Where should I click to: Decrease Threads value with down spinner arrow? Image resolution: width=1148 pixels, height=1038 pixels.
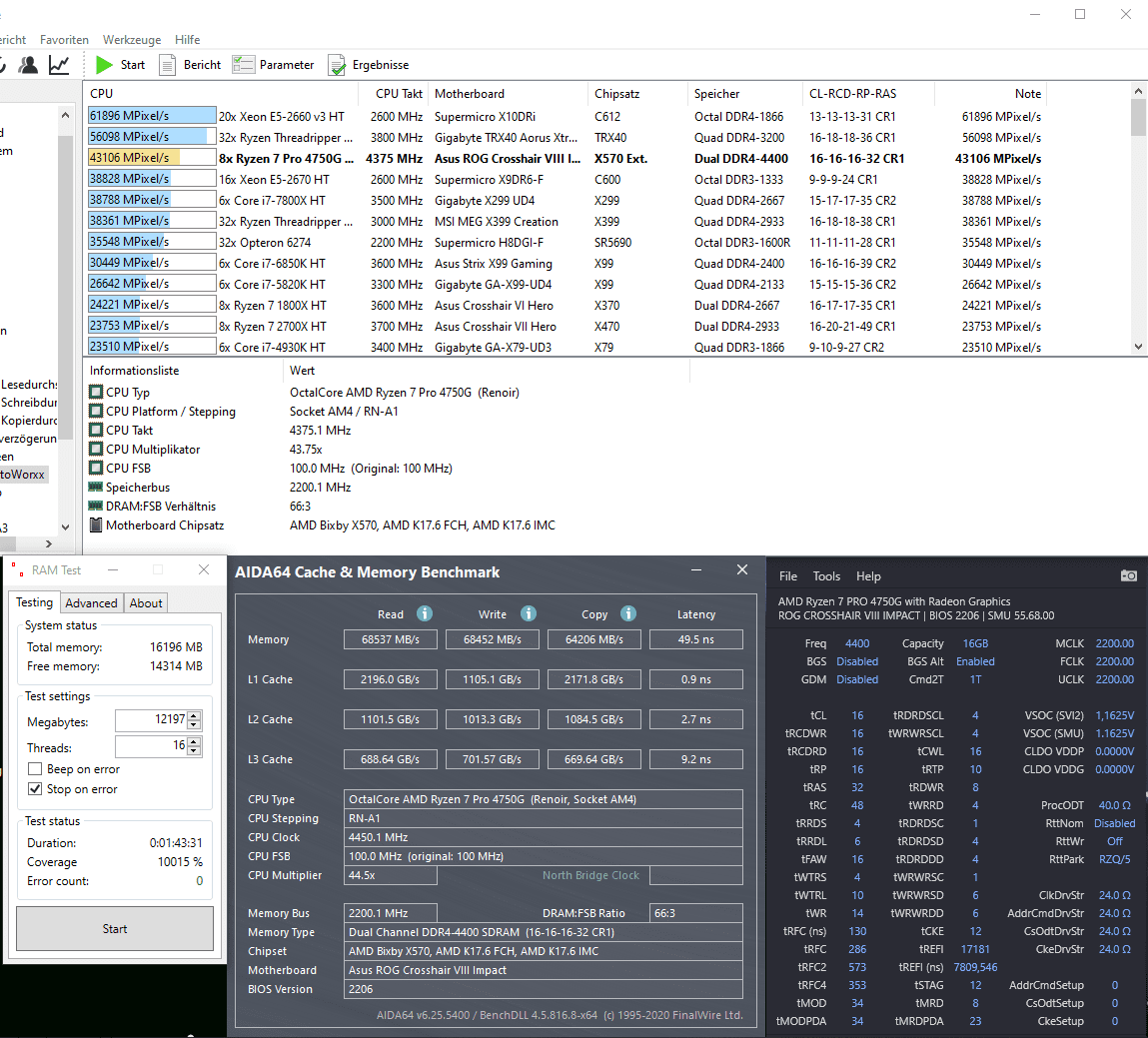click(x=193, y=751)
